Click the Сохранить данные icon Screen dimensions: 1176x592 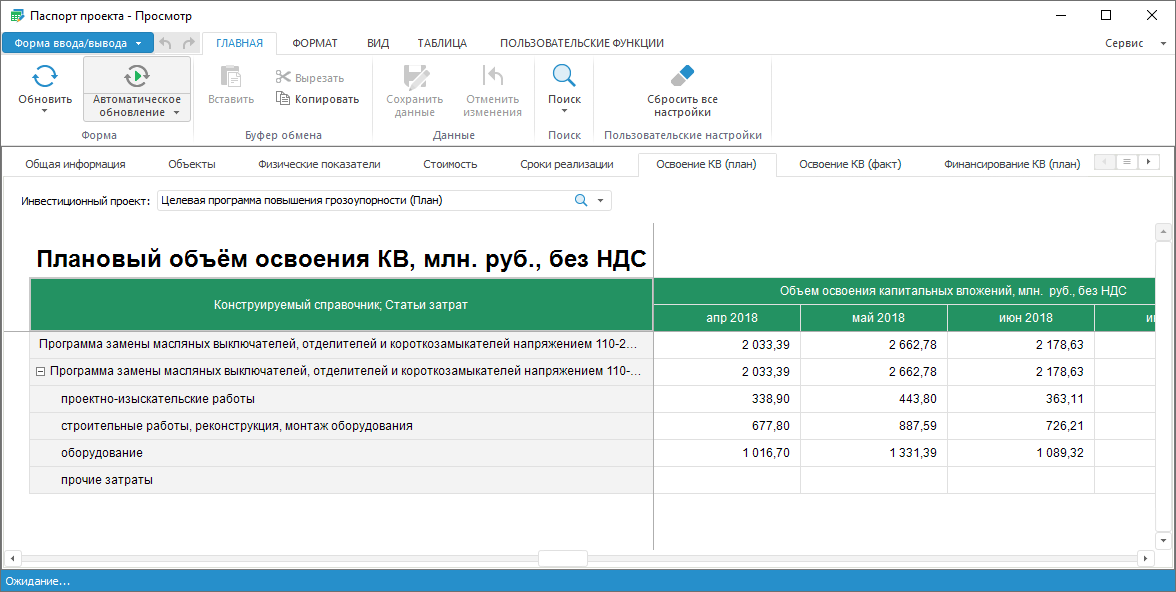pyautogui.click(x=415, y=77)
